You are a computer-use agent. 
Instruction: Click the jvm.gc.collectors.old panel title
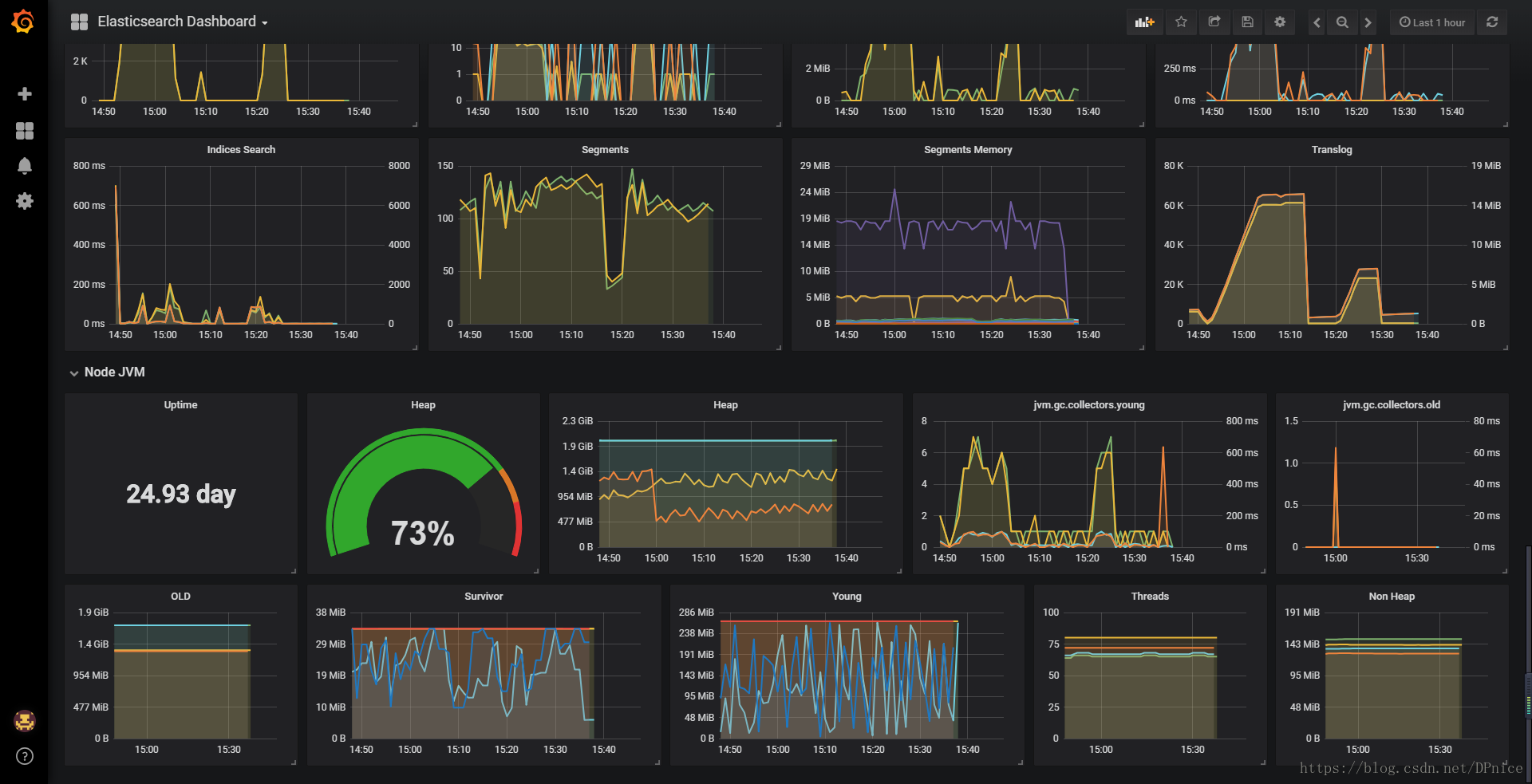click(x=1392, y=405)
